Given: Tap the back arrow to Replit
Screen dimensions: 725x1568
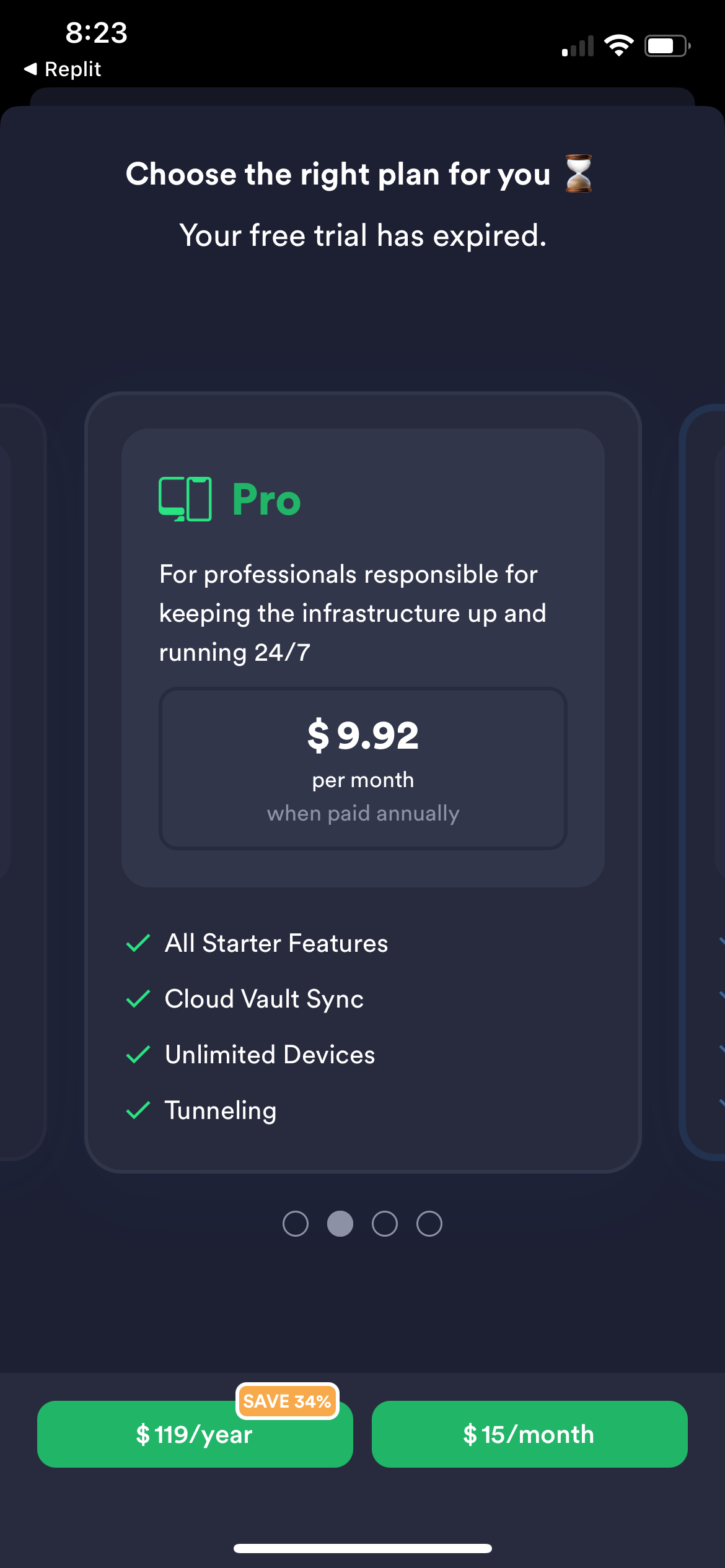Looking at the screenshot, I should click(x=31, y=69).
